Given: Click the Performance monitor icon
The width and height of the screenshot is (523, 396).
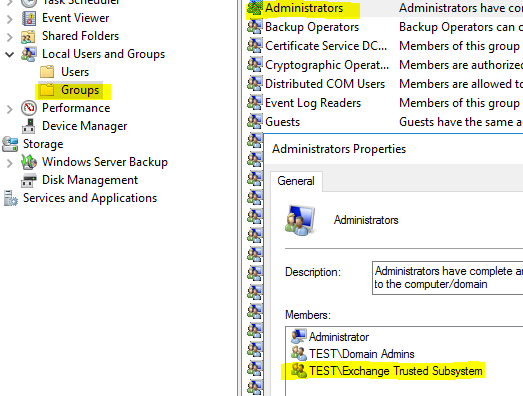Looking at the screenshot, I should 29,108.
